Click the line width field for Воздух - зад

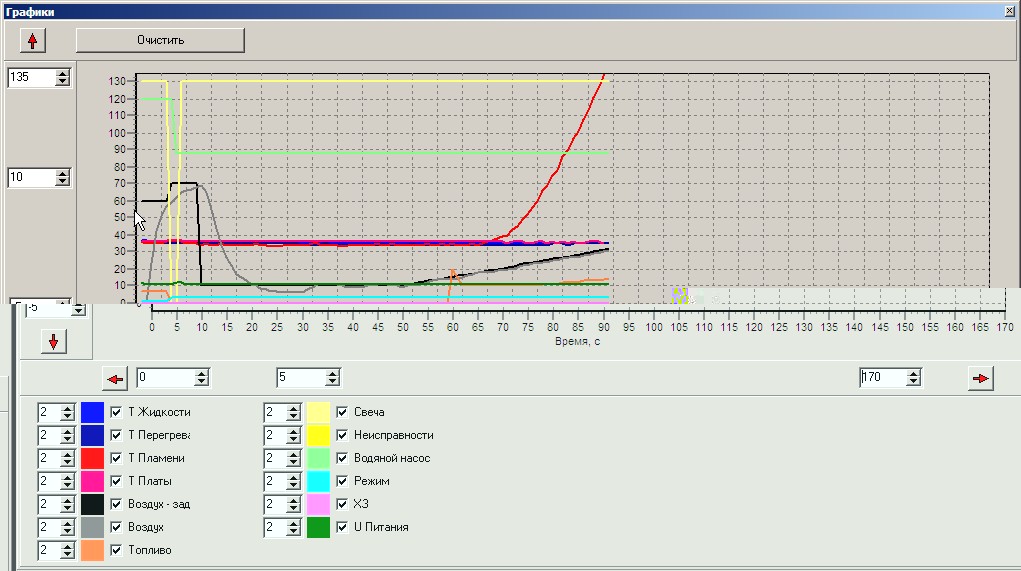coord(49,504)
